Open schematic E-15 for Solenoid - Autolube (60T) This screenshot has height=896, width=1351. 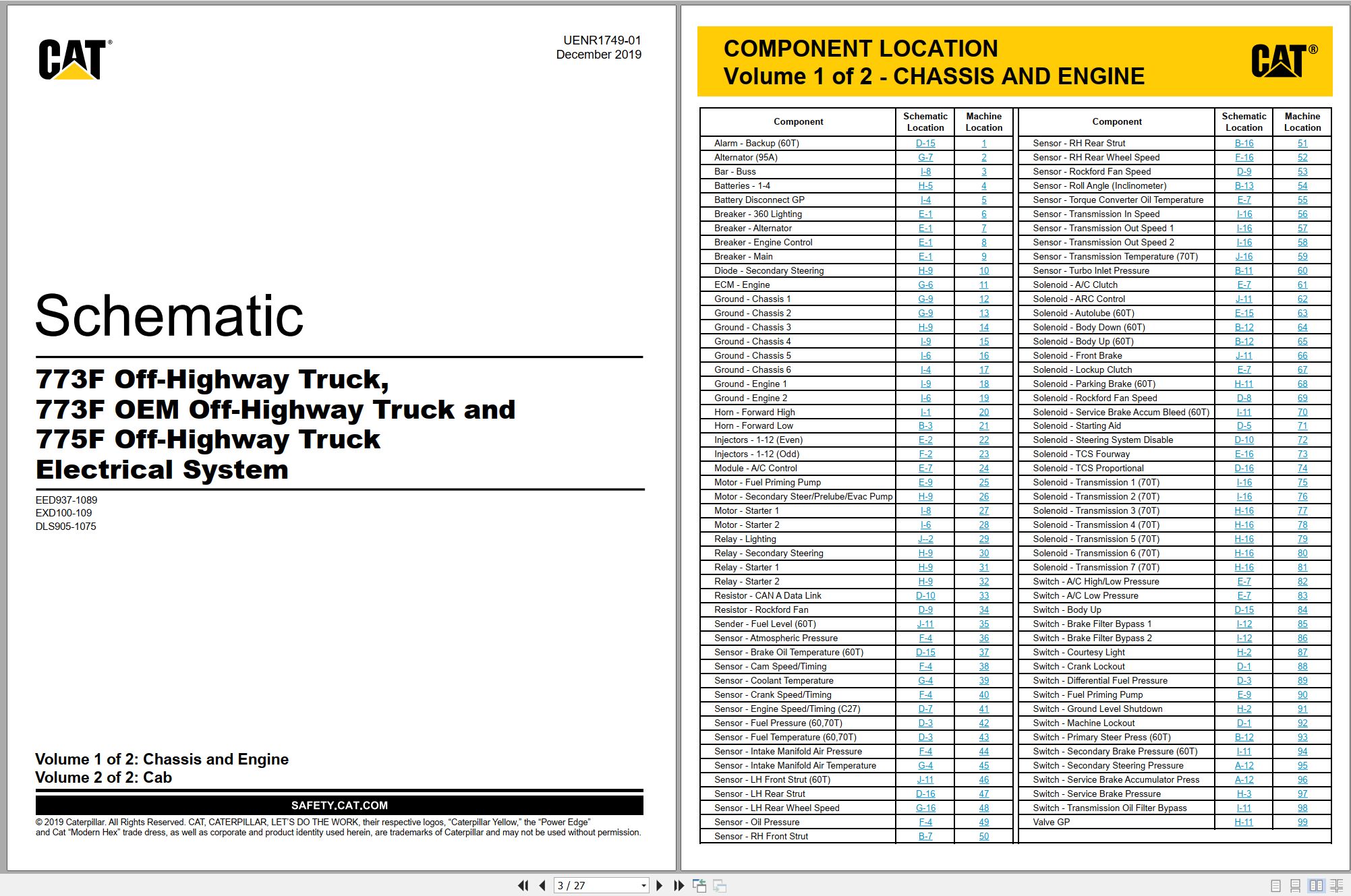click(x=1244, y=313)
